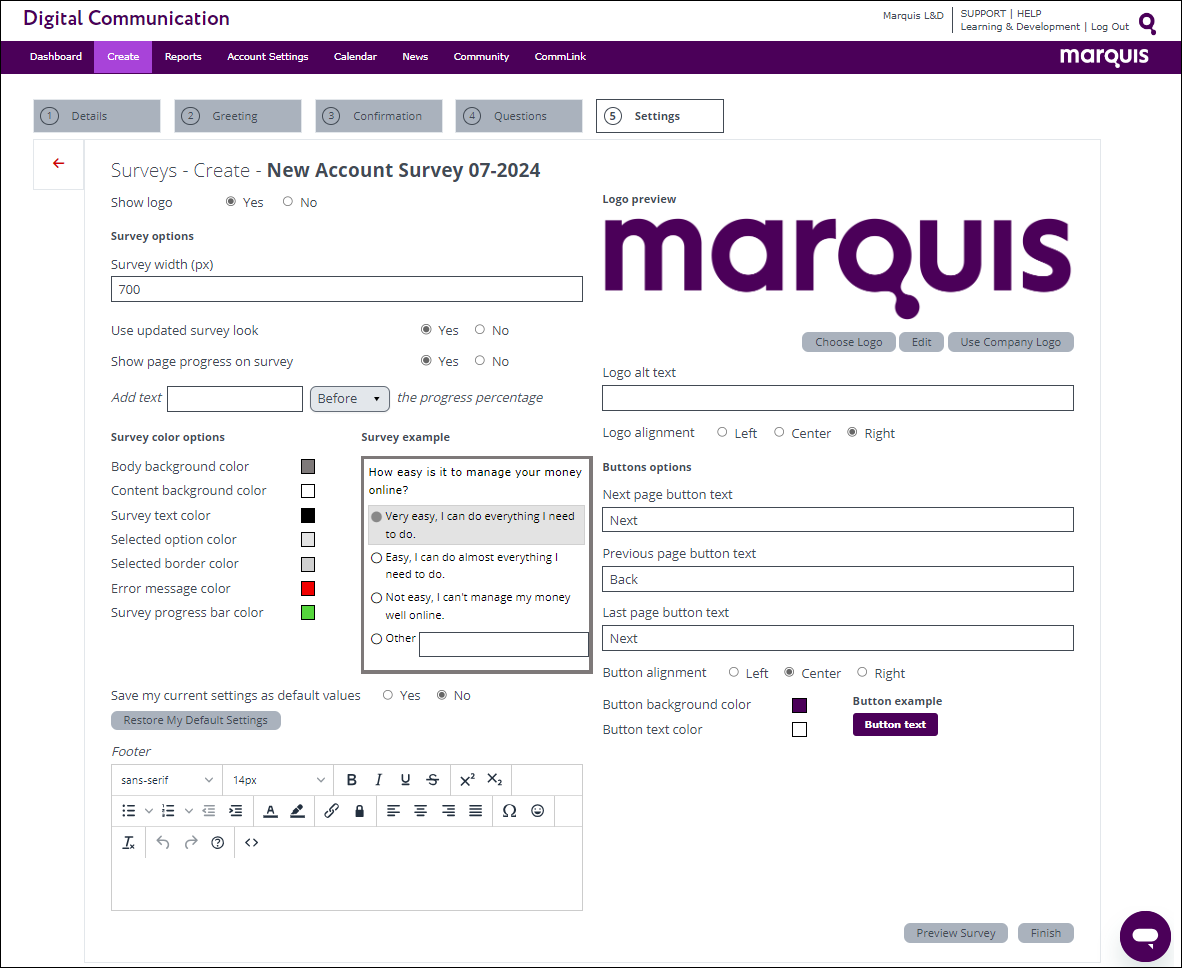The height and width of the screenshot is (968, 1182).
Task: Click Restore My Default Settings
Action: point(195,720)
